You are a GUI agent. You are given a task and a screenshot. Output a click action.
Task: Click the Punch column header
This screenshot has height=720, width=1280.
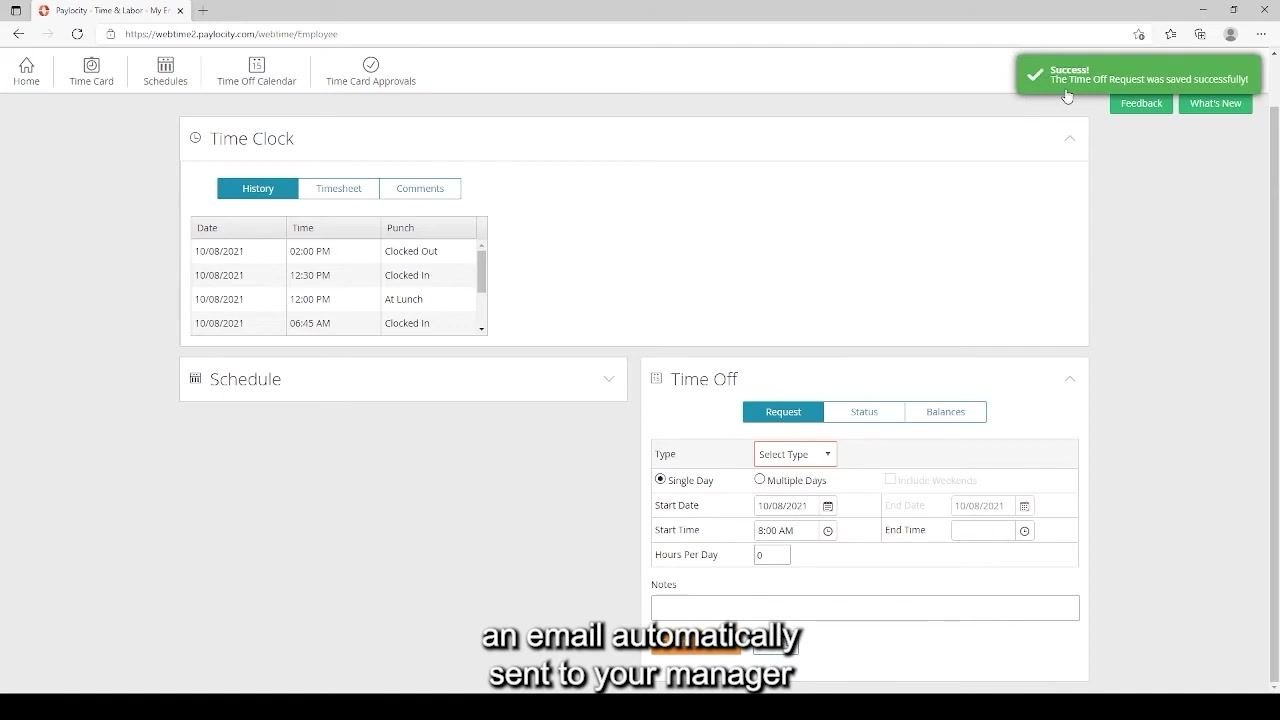click(428, 228)
